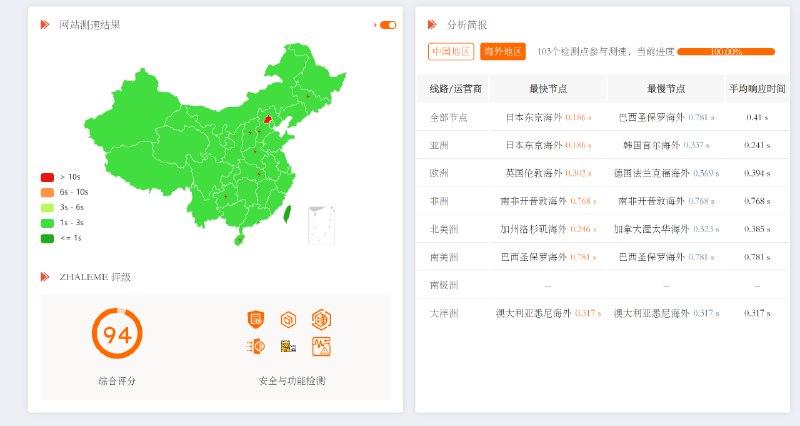
Task: Click the waveform warning alert icon
Action: tap(321, 346)
